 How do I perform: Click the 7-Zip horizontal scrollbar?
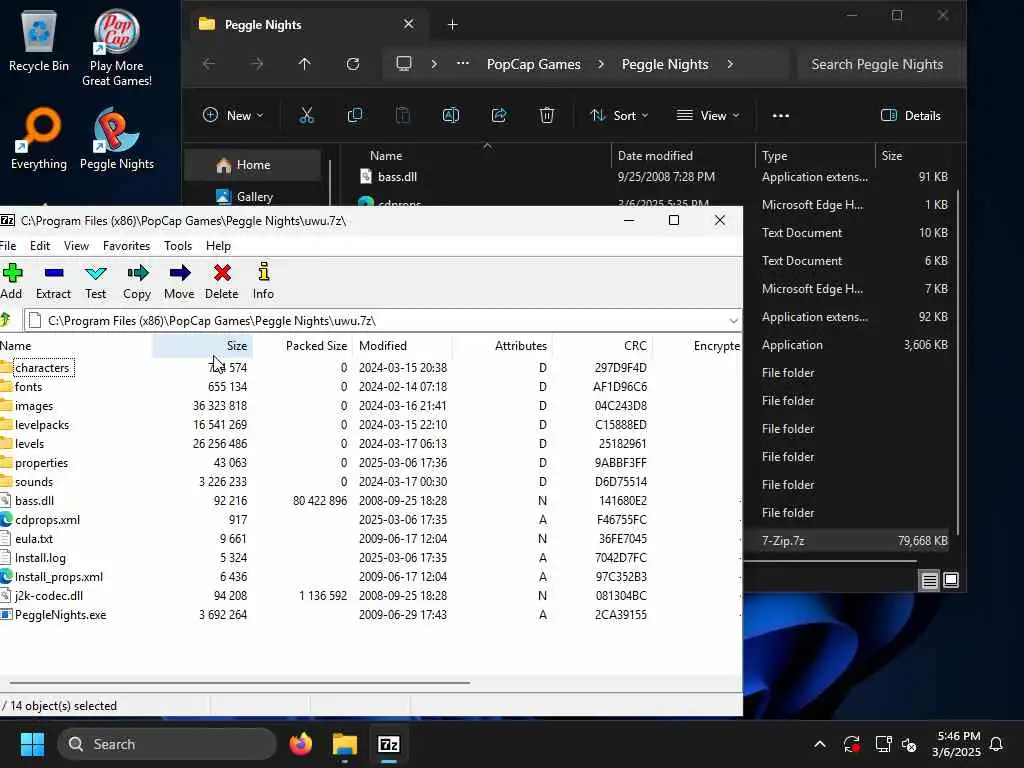(239, 682)
